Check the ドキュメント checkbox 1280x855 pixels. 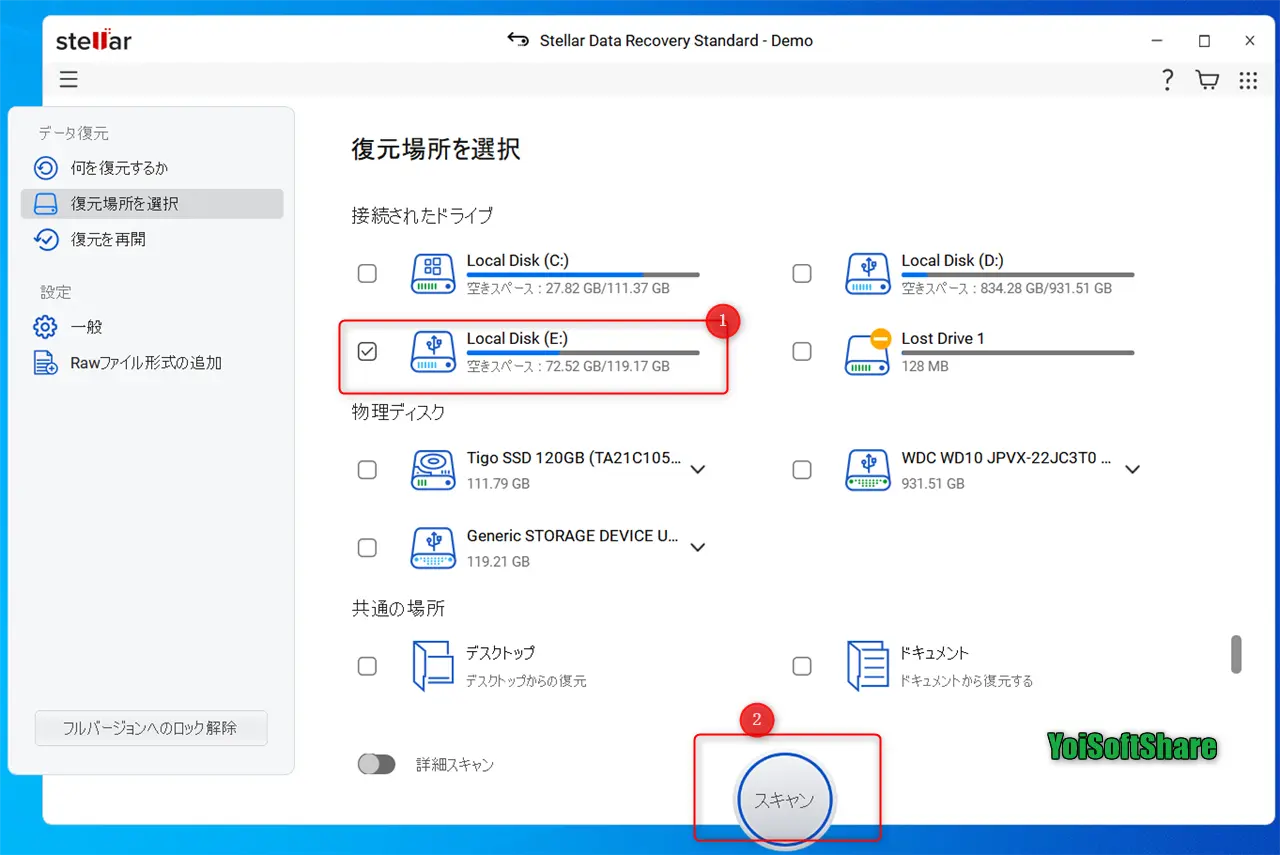(802, 666)
